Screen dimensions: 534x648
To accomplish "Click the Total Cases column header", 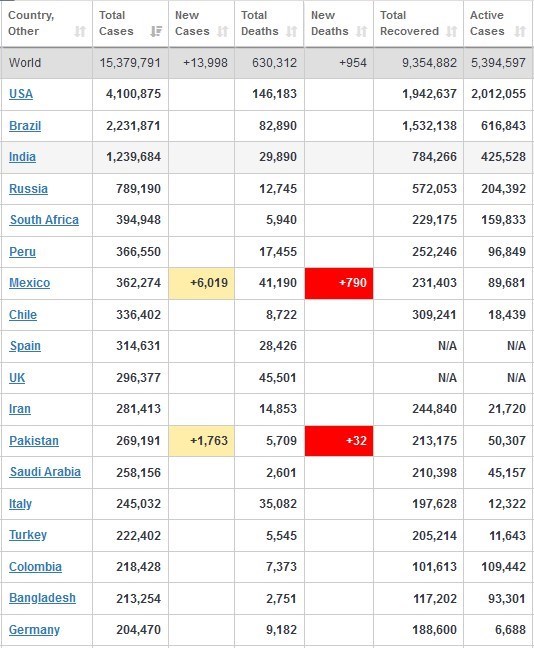I will [x=130, y=24].
